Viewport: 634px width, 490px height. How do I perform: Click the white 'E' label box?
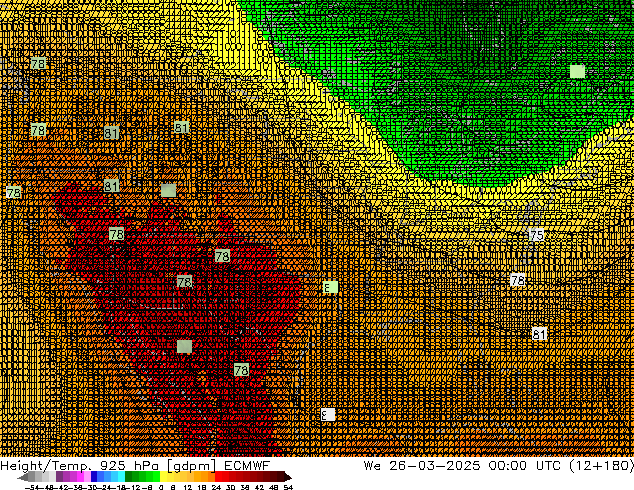tap(328, 415)
